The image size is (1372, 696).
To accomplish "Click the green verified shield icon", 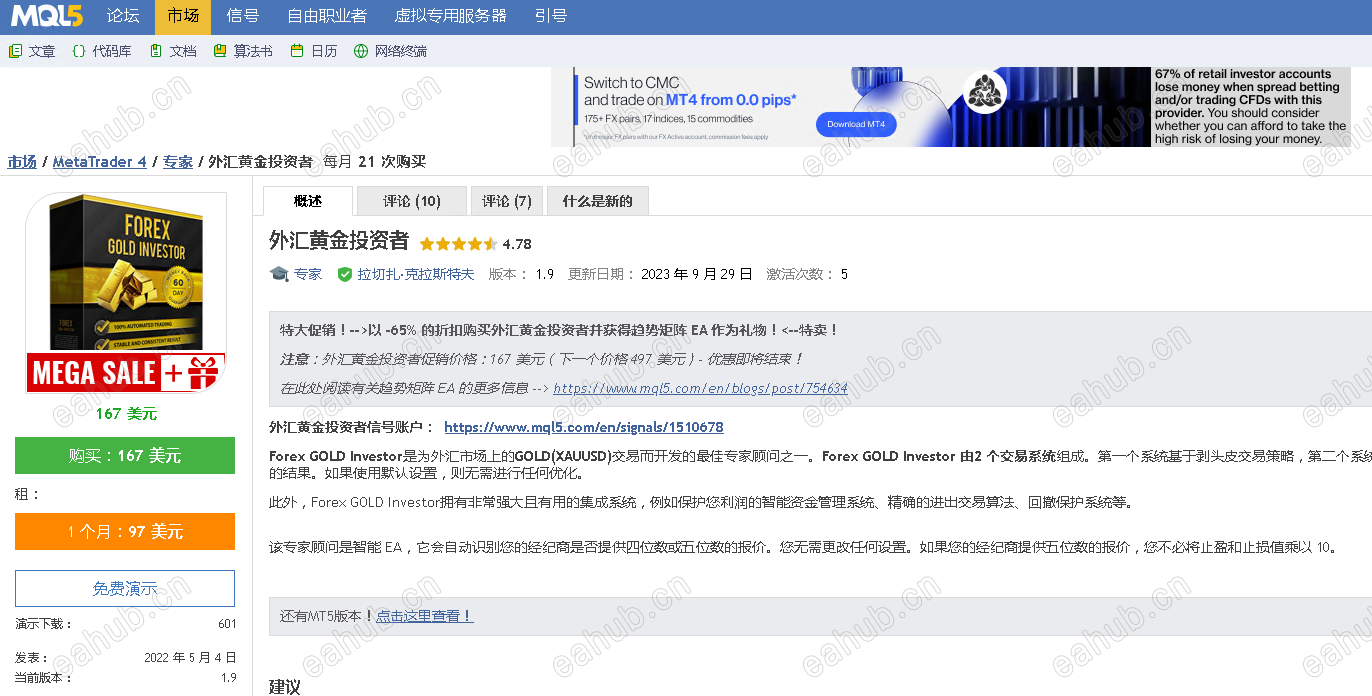I will point(345,274).
